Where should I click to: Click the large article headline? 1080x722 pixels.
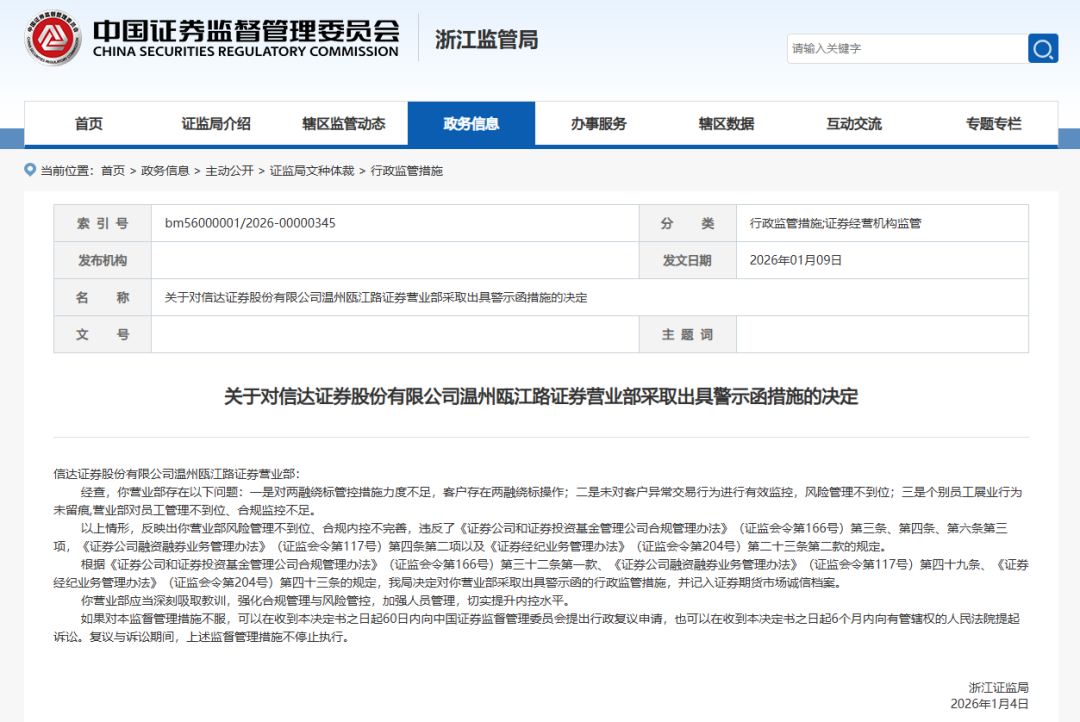[x=541, y=397]
